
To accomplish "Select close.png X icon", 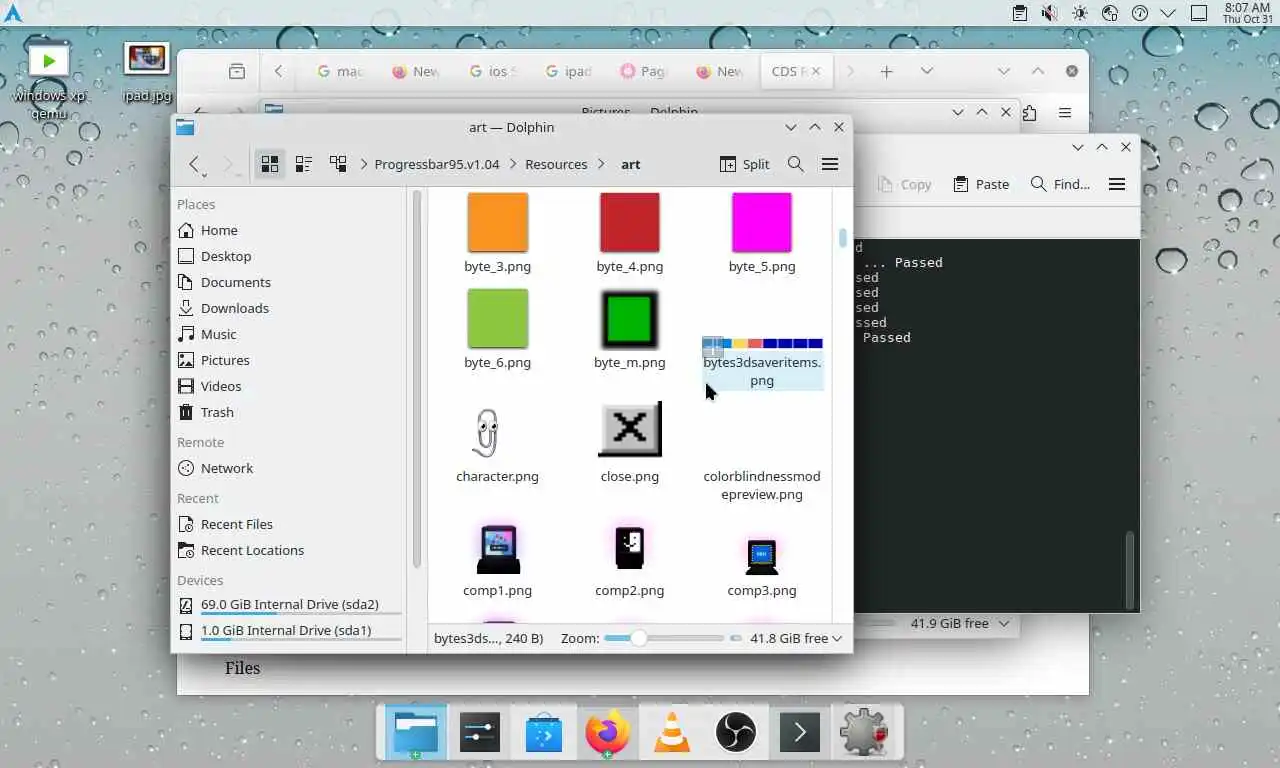I will pyautogui.click(x=630, y=429).
